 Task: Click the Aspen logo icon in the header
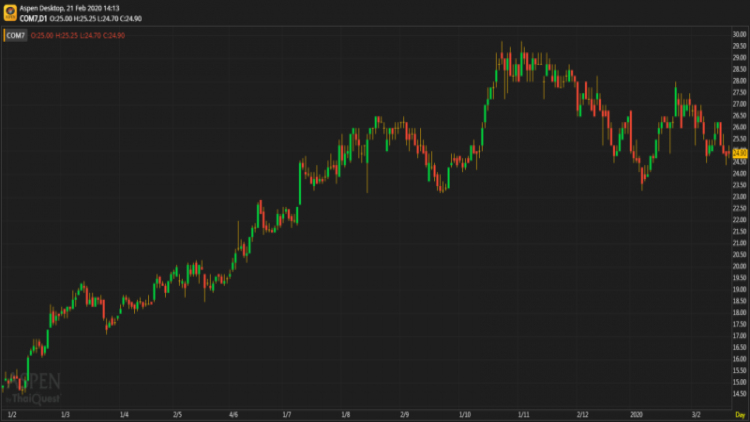[10, 13]
